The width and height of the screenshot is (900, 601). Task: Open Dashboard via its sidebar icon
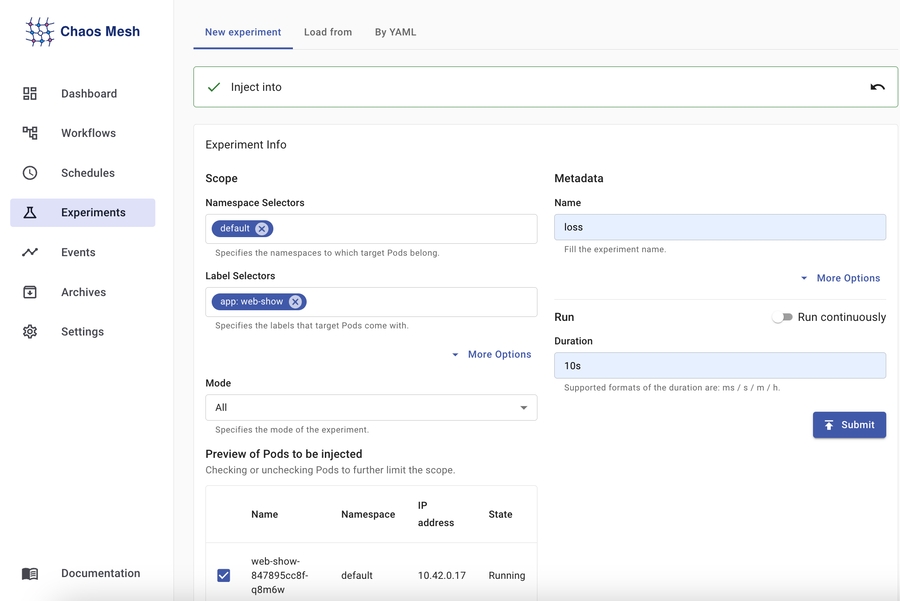(30, 94)
